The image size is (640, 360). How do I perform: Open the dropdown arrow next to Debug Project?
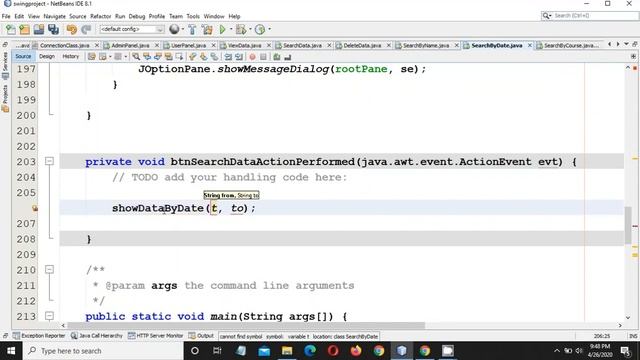250,29
